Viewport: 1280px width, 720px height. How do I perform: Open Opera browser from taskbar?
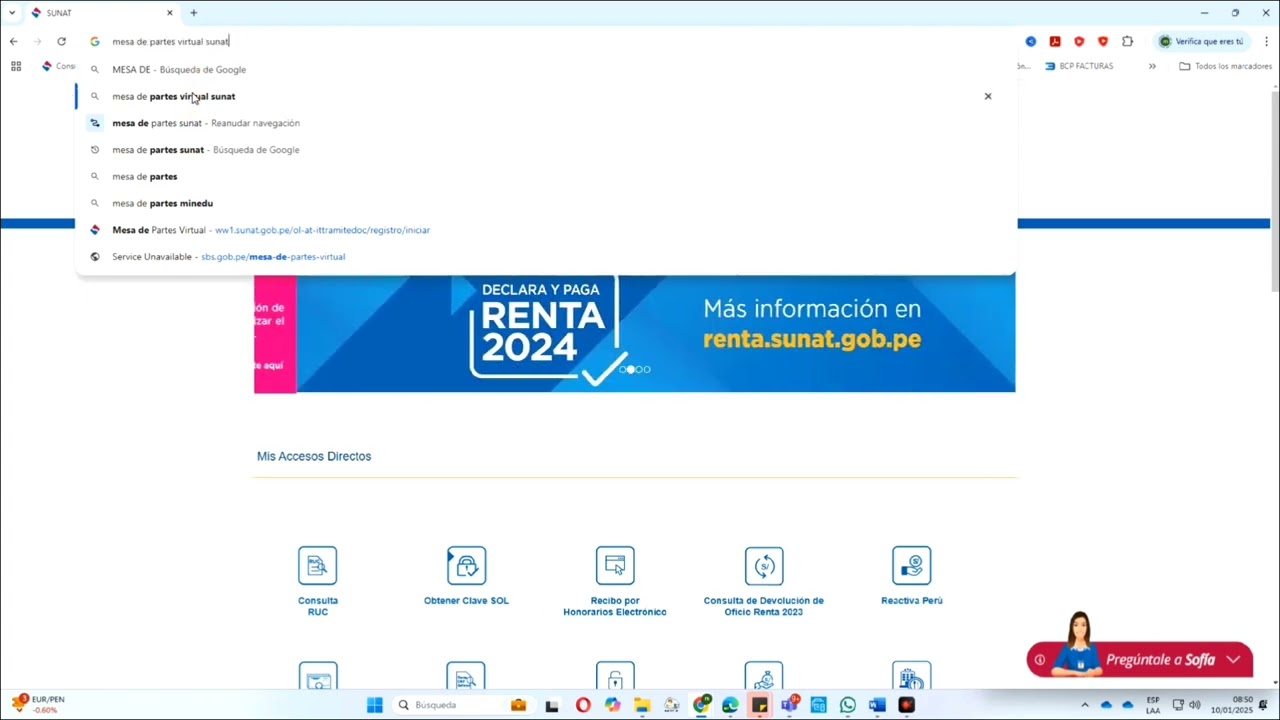583,705
